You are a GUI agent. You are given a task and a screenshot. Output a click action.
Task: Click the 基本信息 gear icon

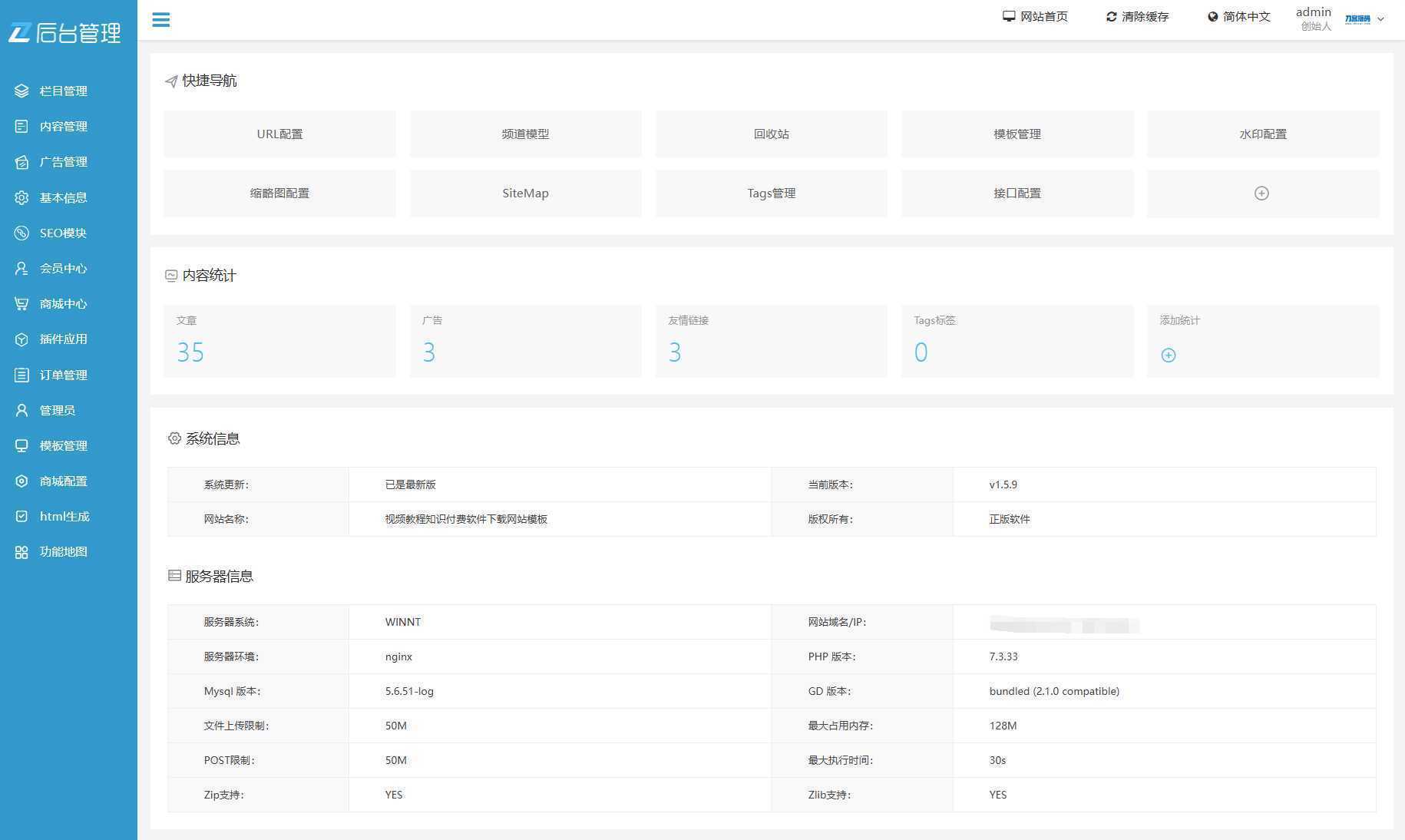pos(21,197)
